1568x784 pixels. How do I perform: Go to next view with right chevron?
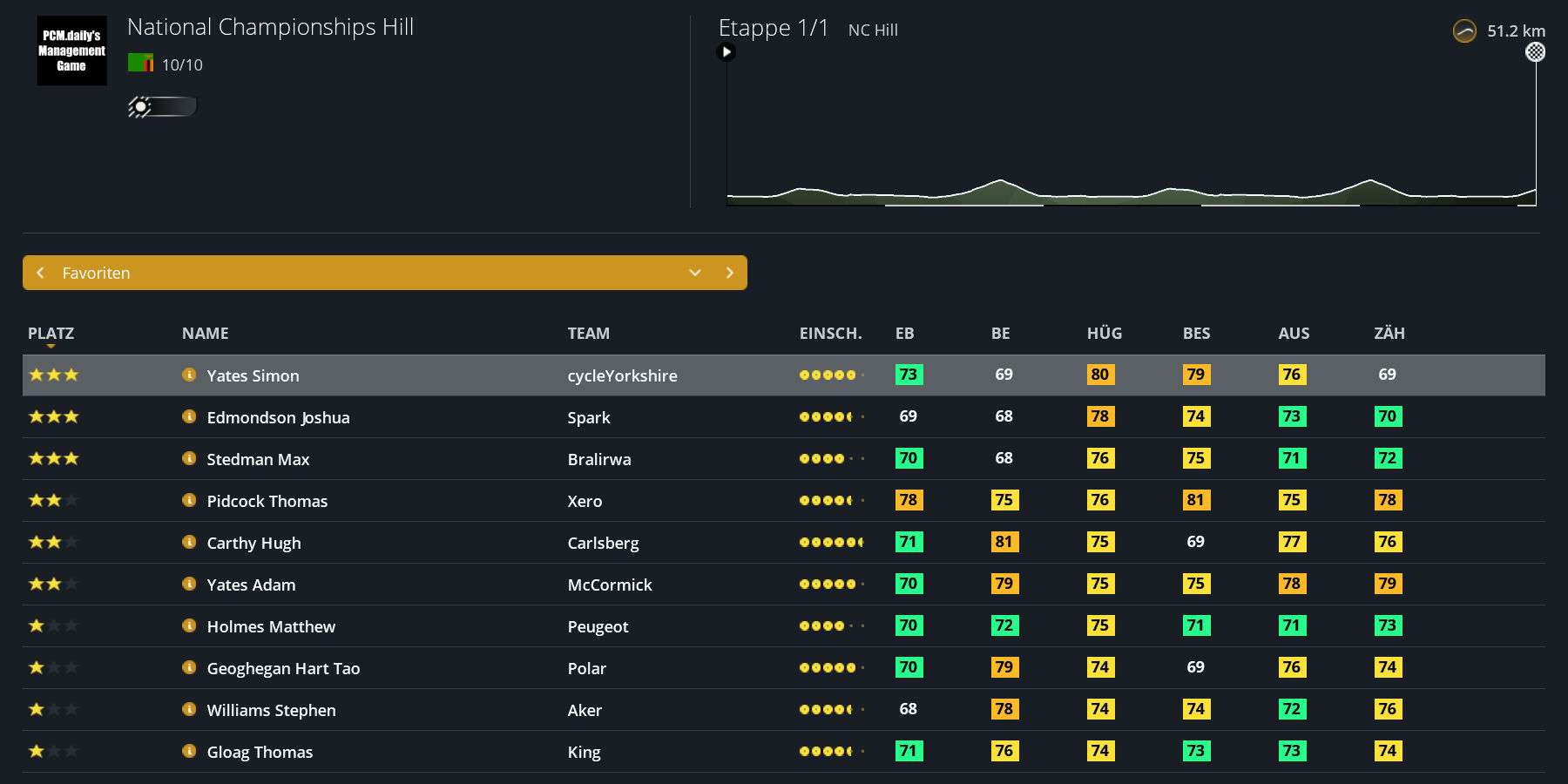pyautogui.click(x=730, y=273)
